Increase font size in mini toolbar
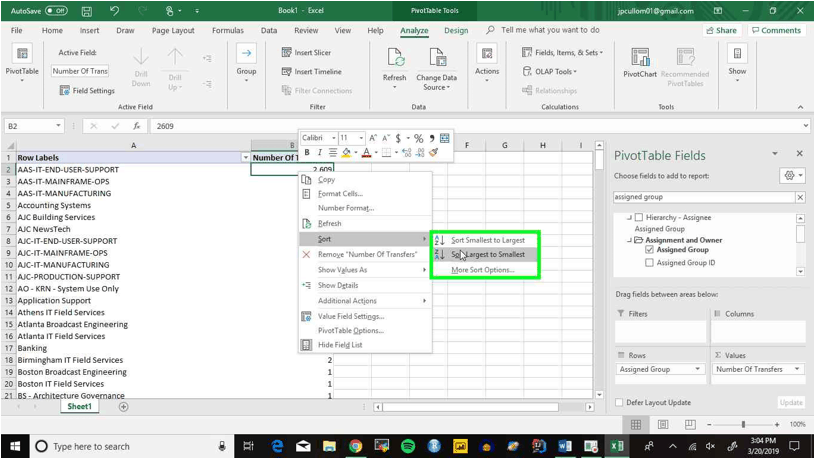 click(x=373, y=138)
